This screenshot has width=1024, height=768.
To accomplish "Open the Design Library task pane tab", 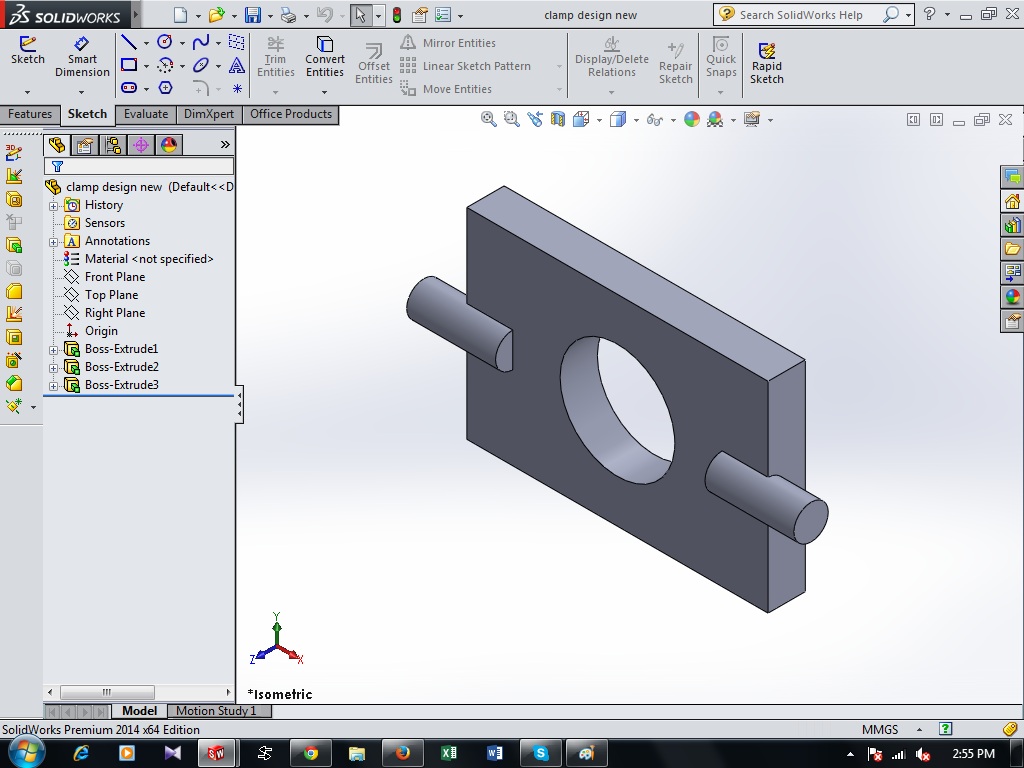I will point(1012,225).
